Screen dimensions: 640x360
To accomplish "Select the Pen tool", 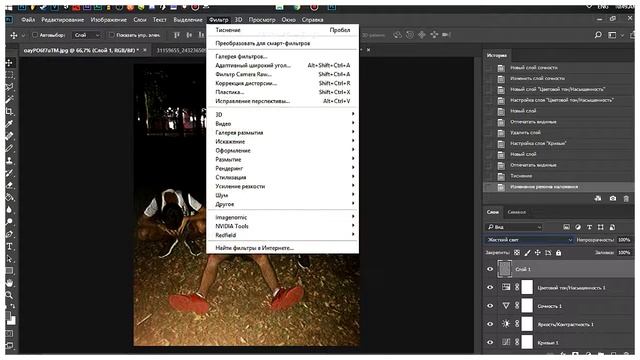I will pyautogui.click(x=9, y=234).
